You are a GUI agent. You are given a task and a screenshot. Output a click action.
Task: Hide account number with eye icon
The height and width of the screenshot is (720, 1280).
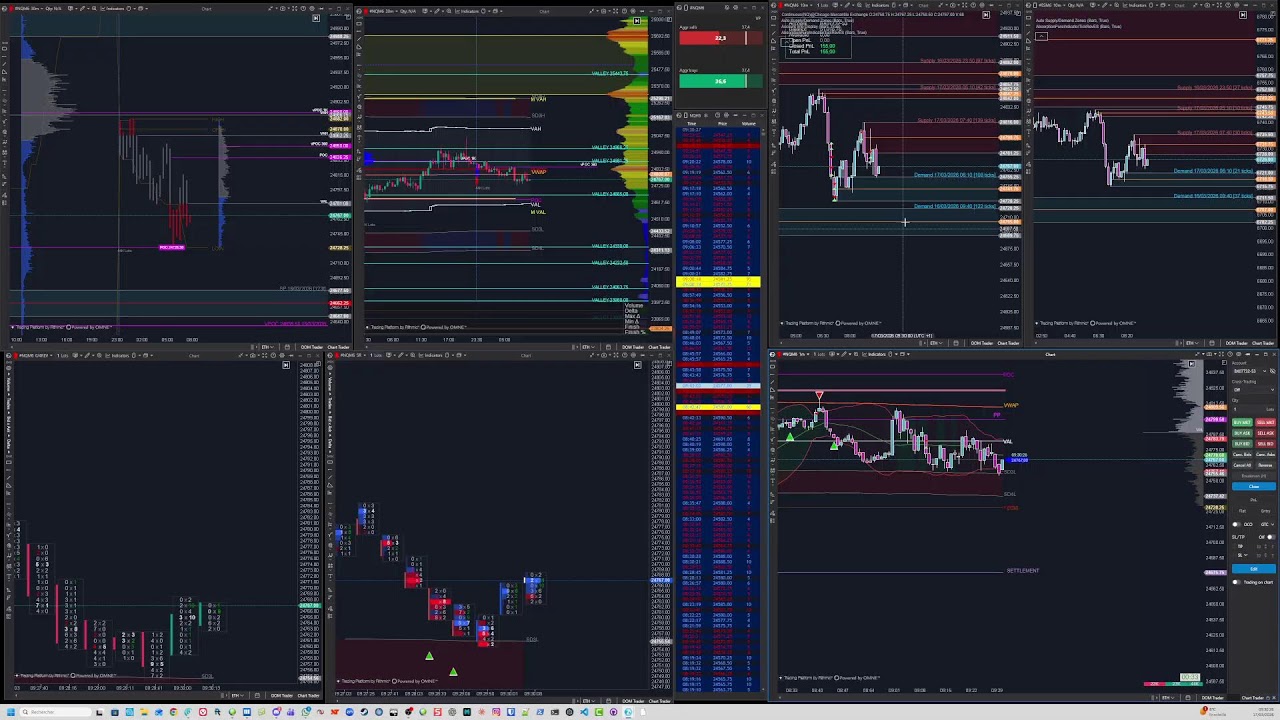point(1273,371)
